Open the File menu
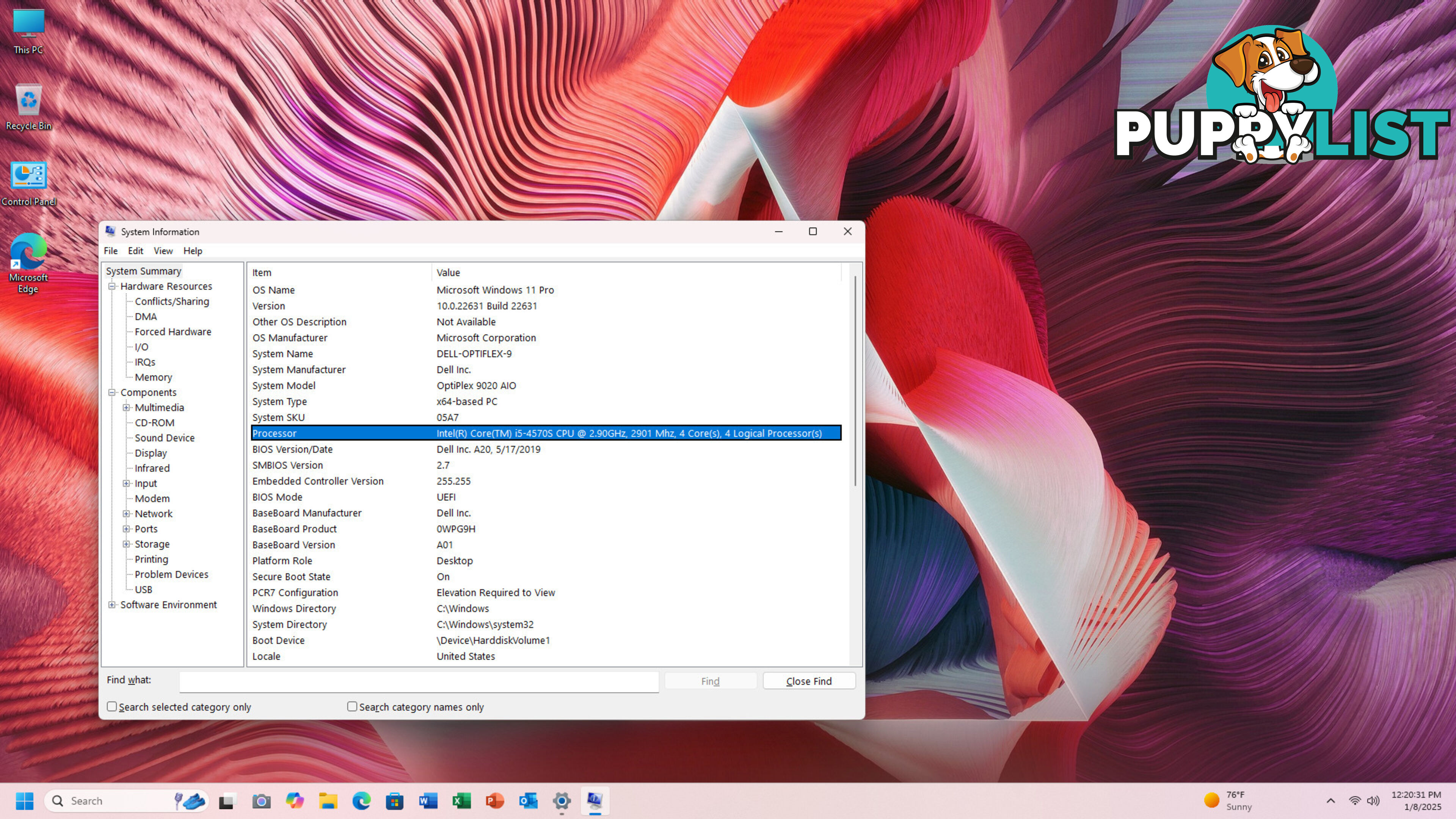 tap(111, 251)
